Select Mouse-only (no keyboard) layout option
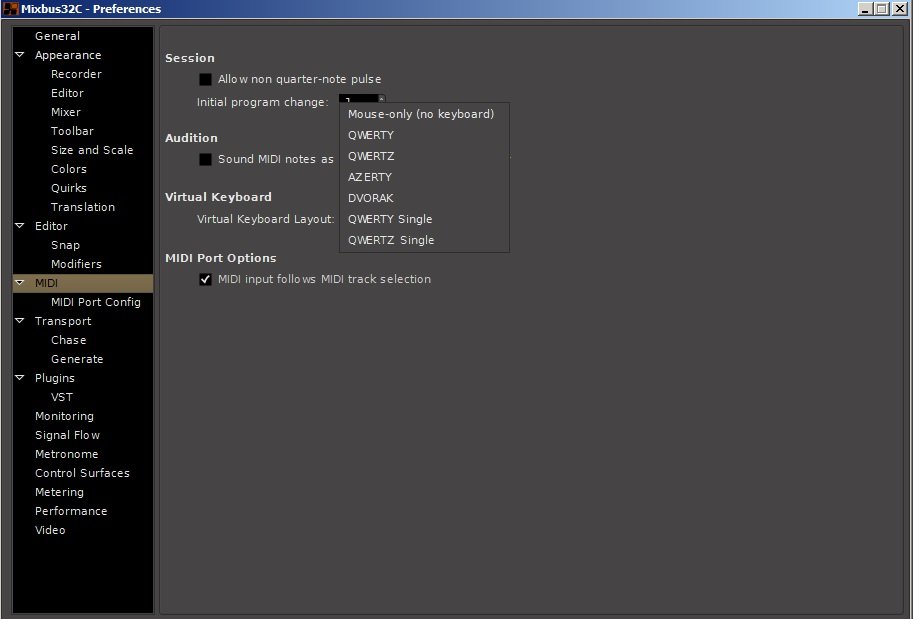 [424, 114]
